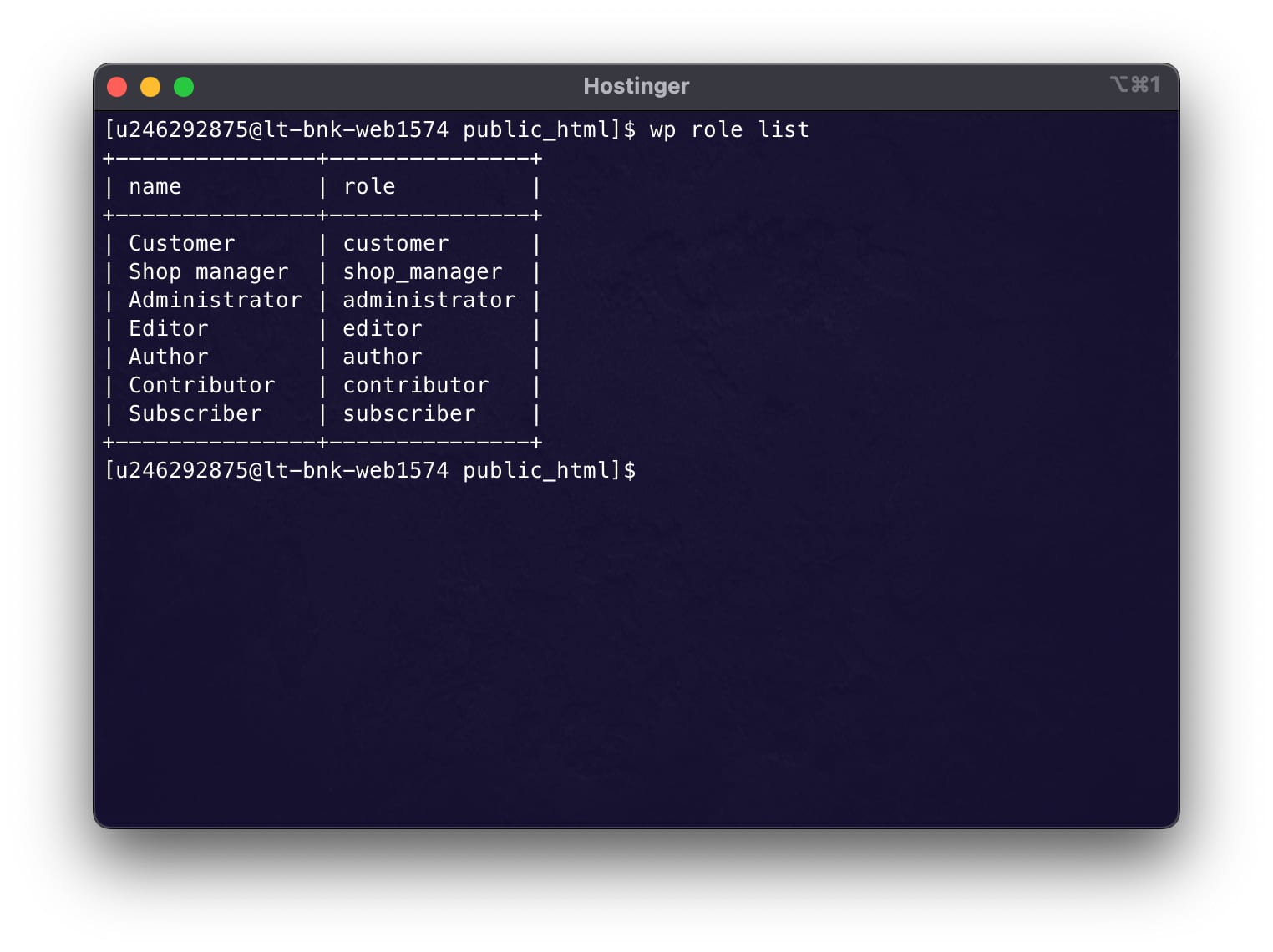Click the 'administrator' role value
The width and height of the screenshot is (1273, 952).
click(x=429, y=300)
